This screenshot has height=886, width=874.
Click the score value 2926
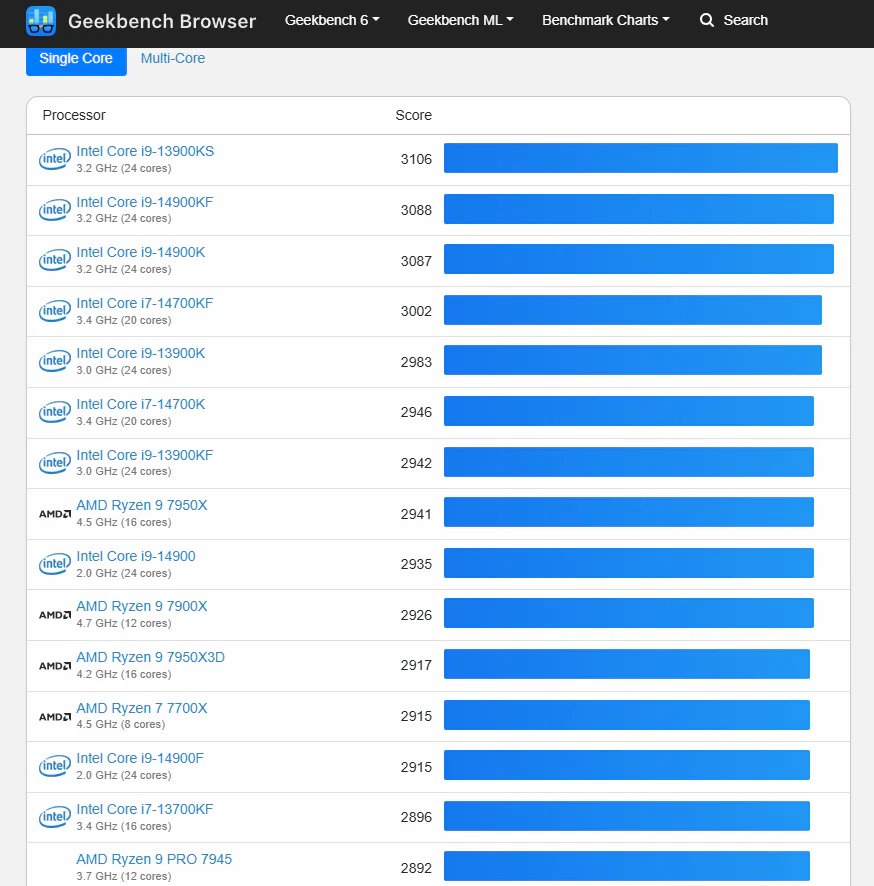click(x=416, y=615)
